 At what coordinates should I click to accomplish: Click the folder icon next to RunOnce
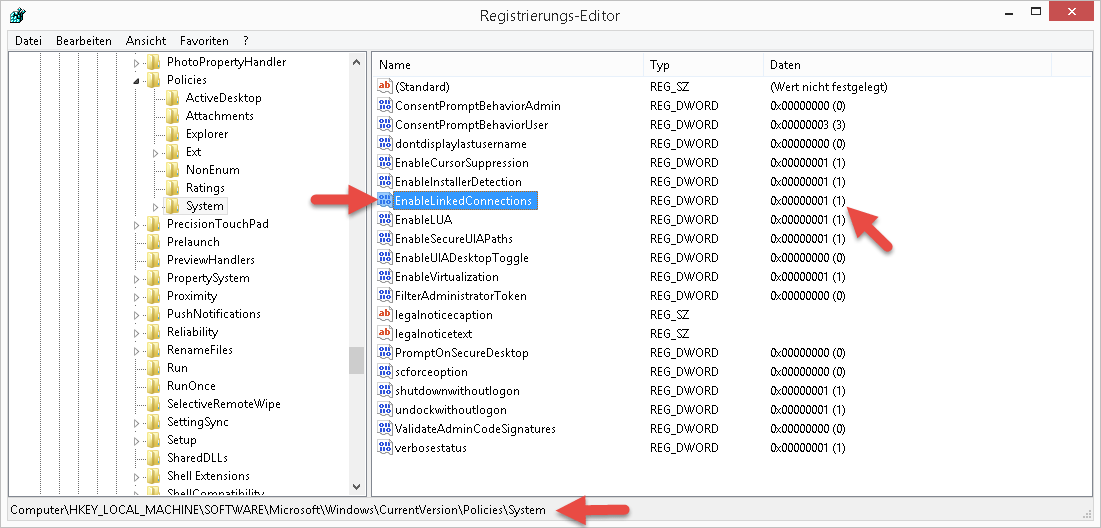153,386
